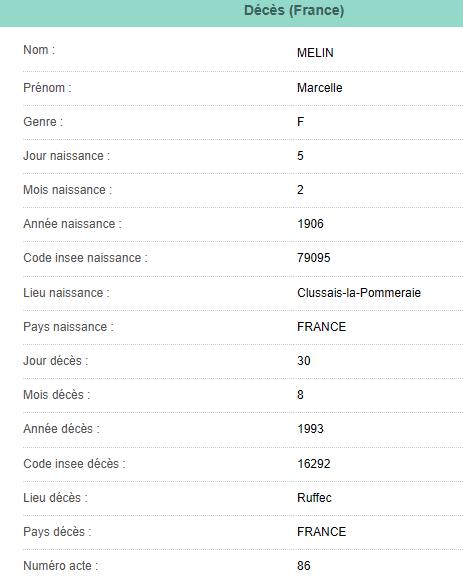
Task: Click birthplace Clussais-la-Pommeraie
Action: click(x=359, y=293)
